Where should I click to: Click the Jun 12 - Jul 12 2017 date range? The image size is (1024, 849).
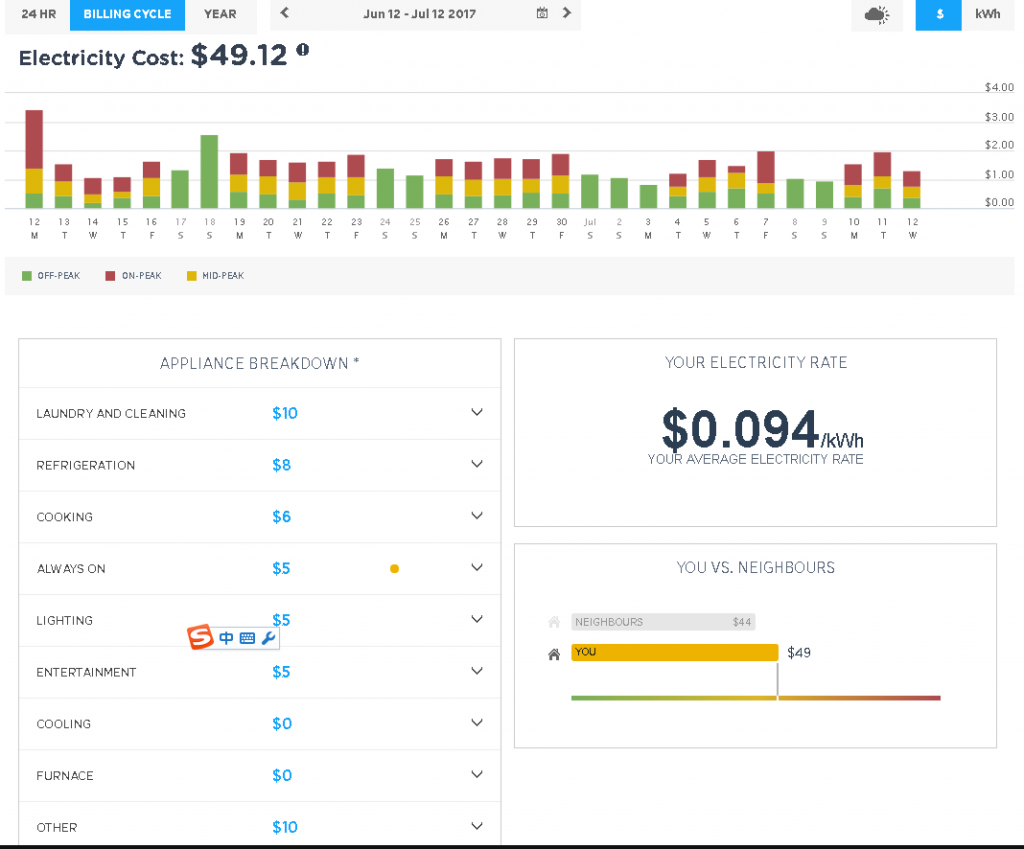tap(419, 14)
